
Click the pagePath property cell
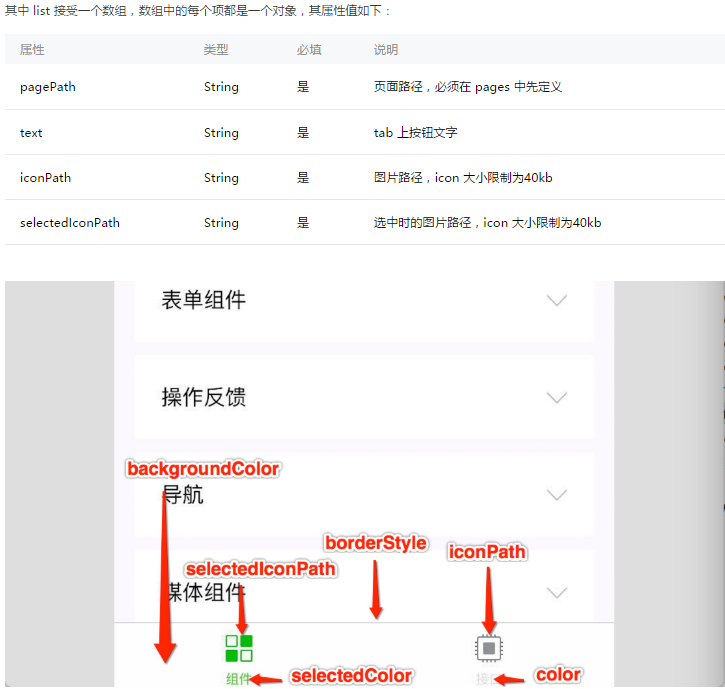click(x=48, y=87)
